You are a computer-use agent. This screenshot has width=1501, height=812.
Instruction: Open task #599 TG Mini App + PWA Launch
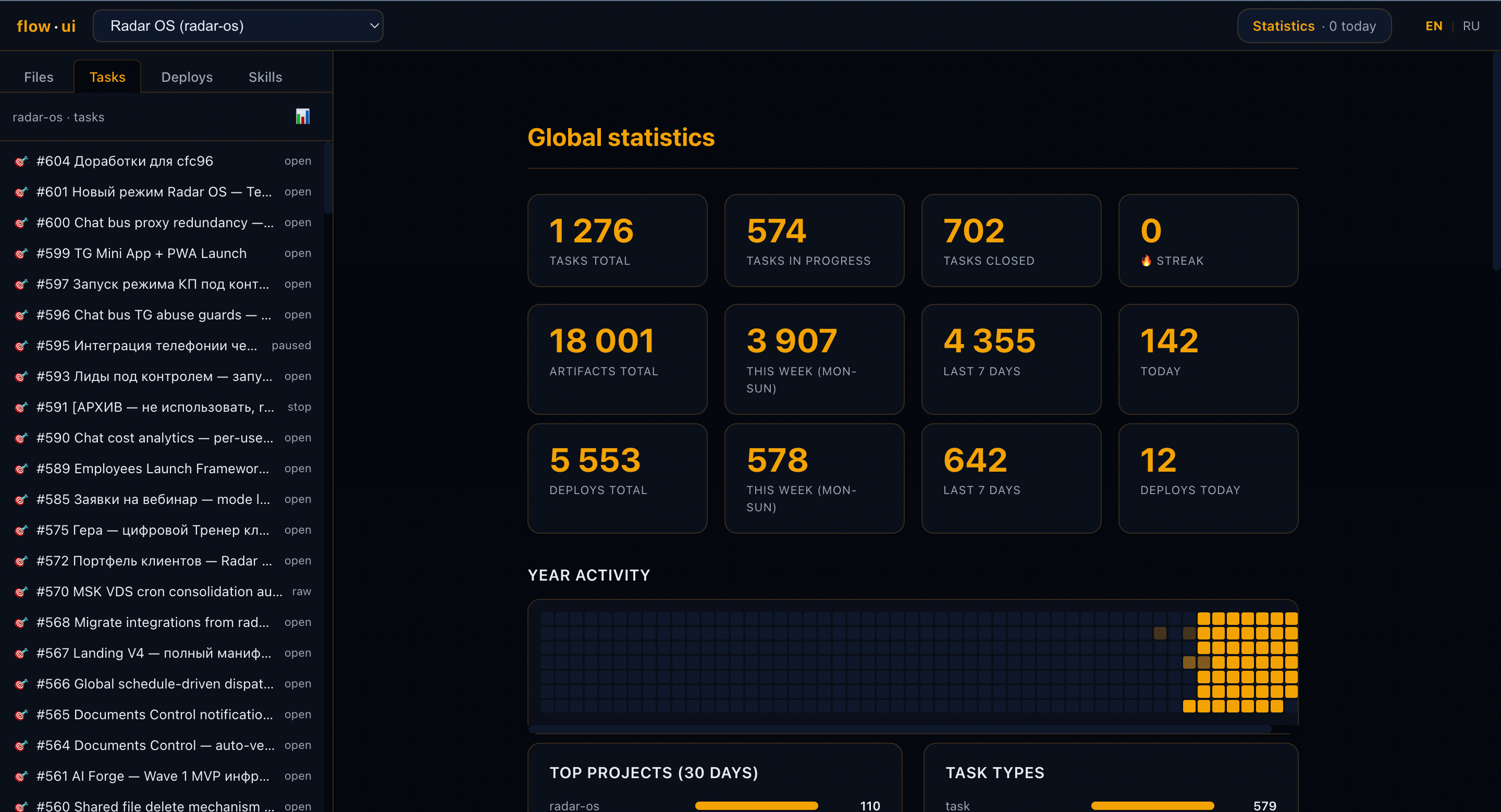click(x=163, y=253)
